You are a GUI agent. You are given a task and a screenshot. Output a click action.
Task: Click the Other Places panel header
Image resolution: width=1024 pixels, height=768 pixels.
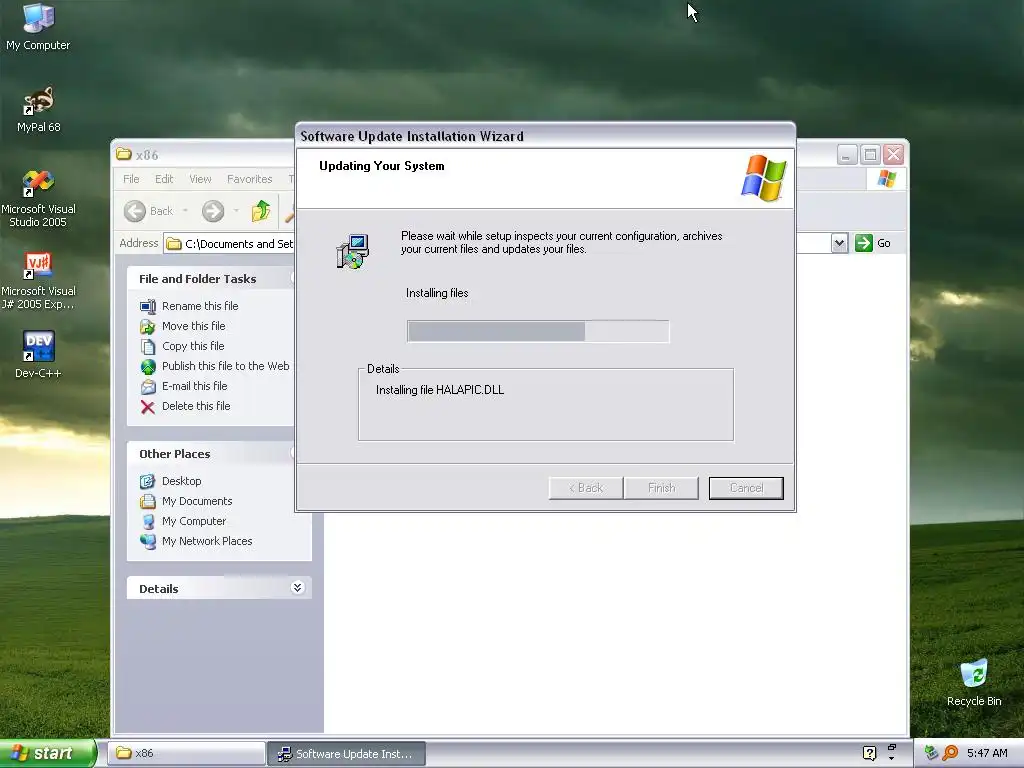click(x=174, y=454)
